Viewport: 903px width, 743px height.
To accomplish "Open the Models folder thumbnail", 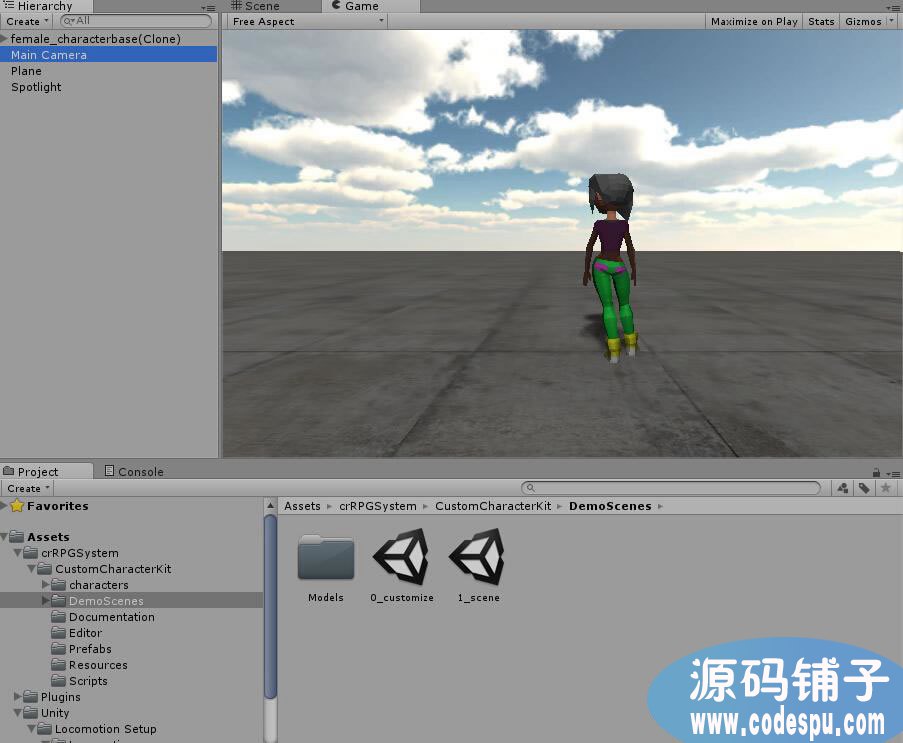I will pyautogui.click(x=326, y=557).
